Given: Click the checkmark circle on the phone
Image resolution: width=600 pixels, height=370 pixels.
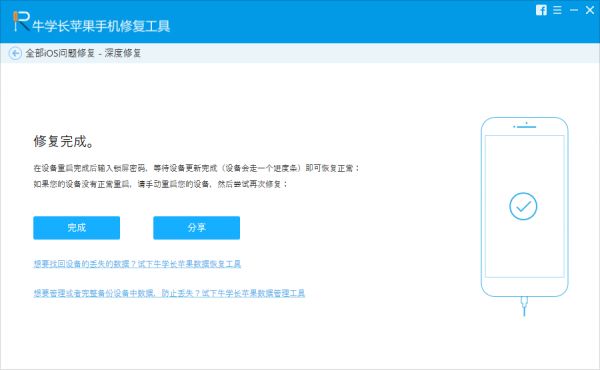Looking at the screenshot, I should click(523, 206).
